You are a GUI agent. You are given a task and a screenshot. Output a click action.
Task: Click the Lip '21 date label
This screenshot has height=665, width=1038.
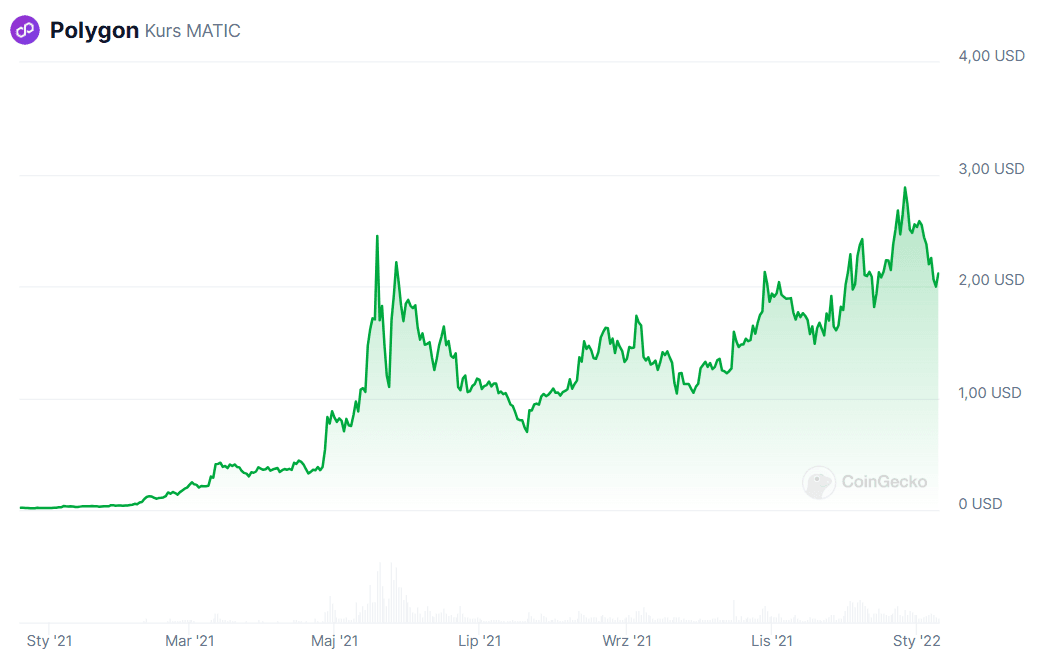pos(480,641)
